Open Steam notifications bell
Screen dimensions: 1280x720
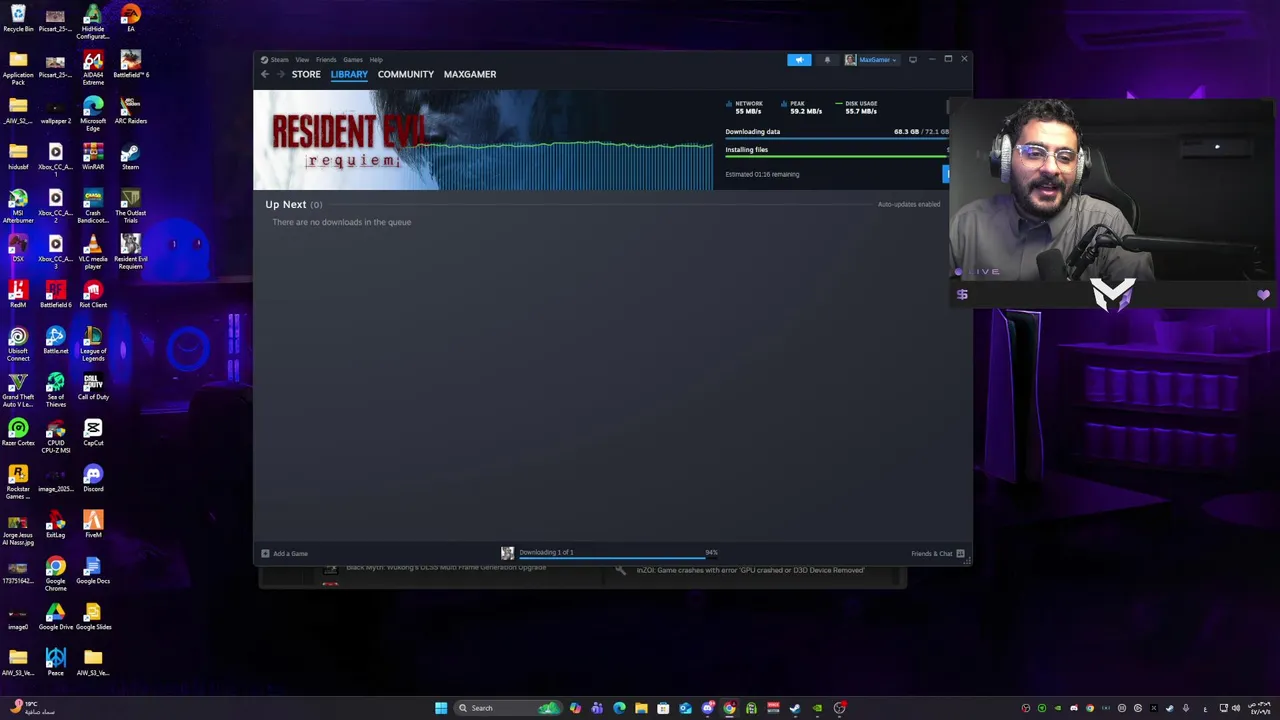[827, 60]
